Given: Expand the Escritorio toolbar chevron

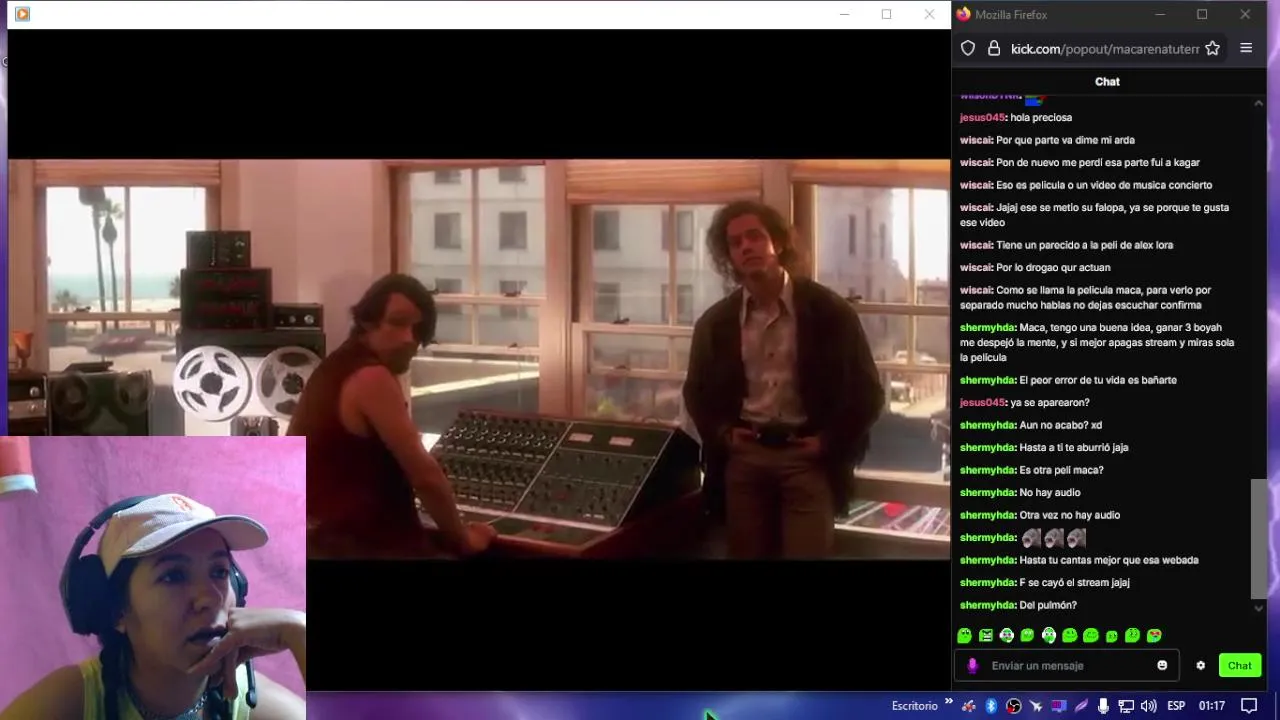Looking at the screenshot, I should tap(948, 702).
